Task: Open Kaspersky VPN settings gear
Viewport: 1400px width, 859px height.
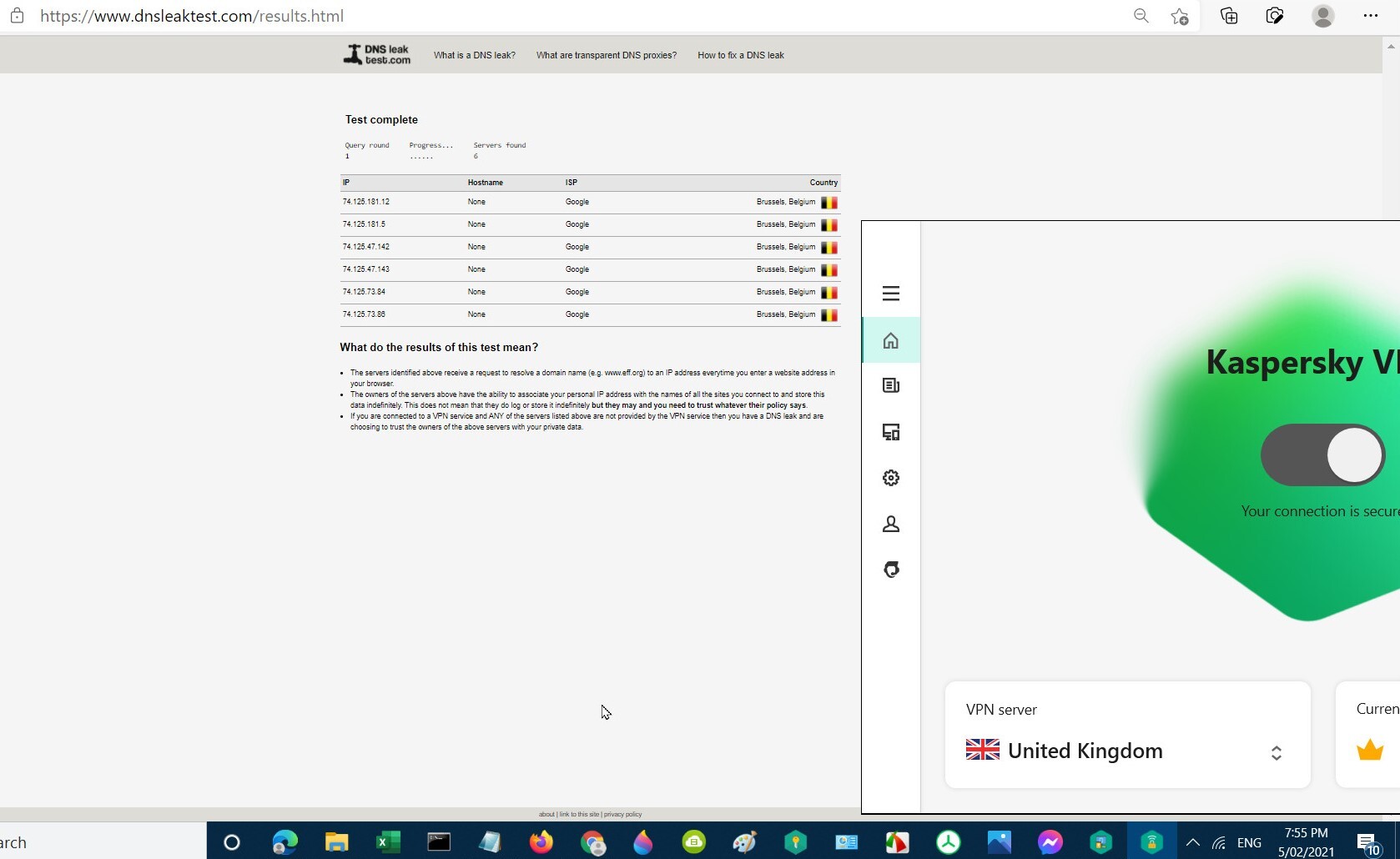Action: (x=891, y=478)
